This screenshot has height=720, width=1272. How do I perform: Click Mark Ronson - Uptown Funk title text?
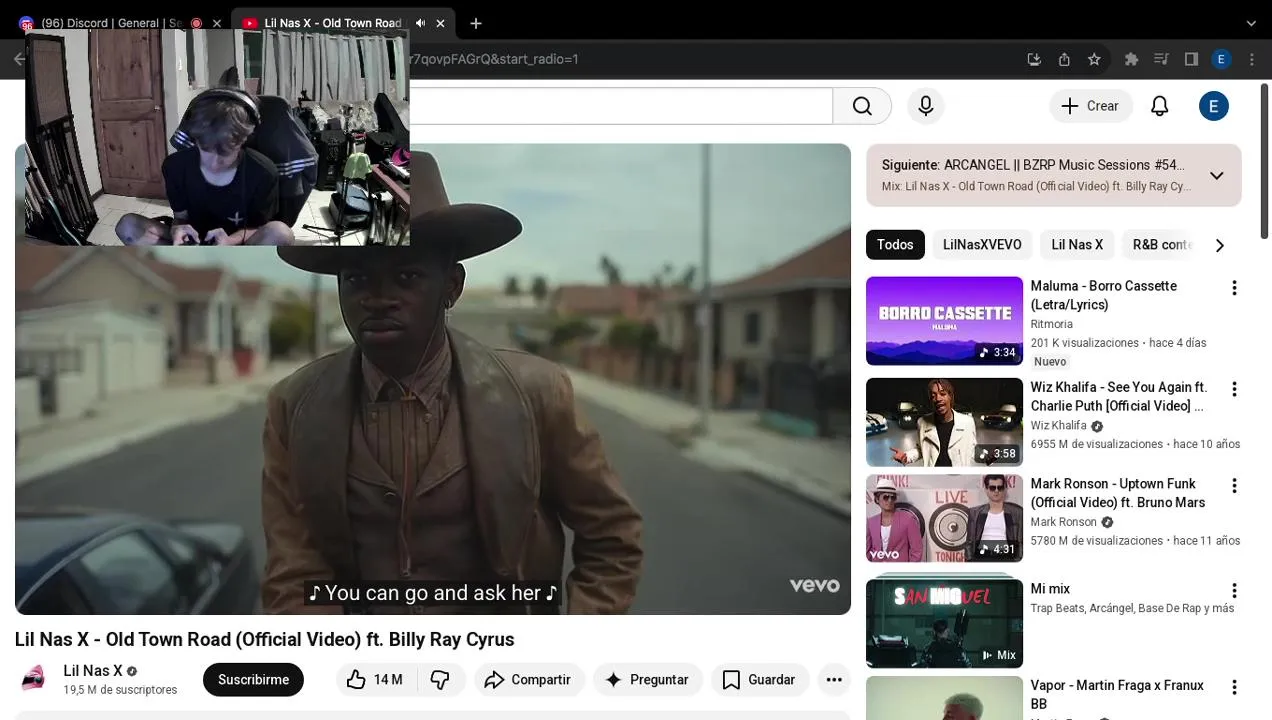1118,493
